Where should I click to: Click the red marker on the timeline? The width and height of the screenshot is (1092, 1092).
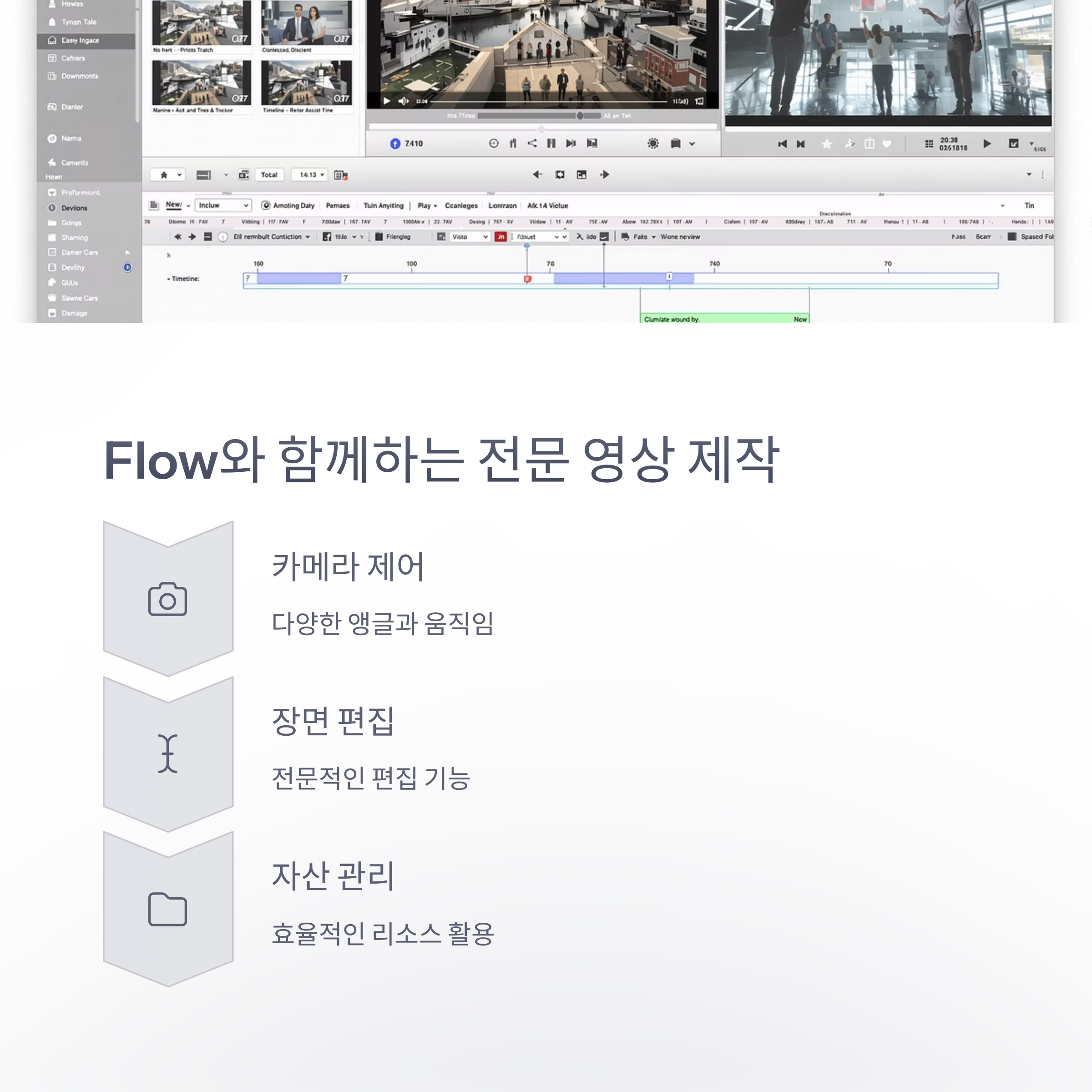pyautogui.click(x=527, y=279)
